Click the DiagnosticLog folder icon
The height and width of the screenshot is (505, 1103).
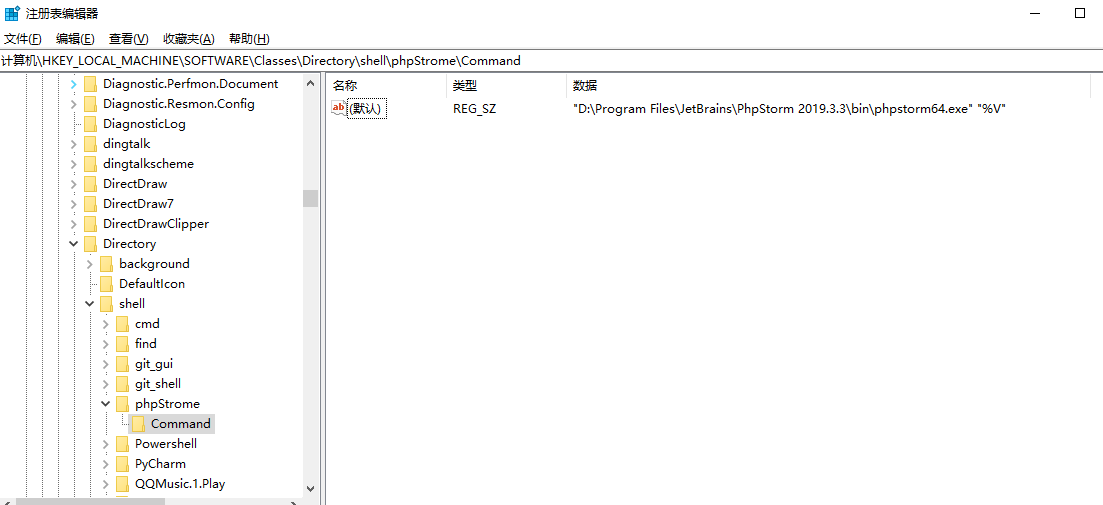[90, 124]
